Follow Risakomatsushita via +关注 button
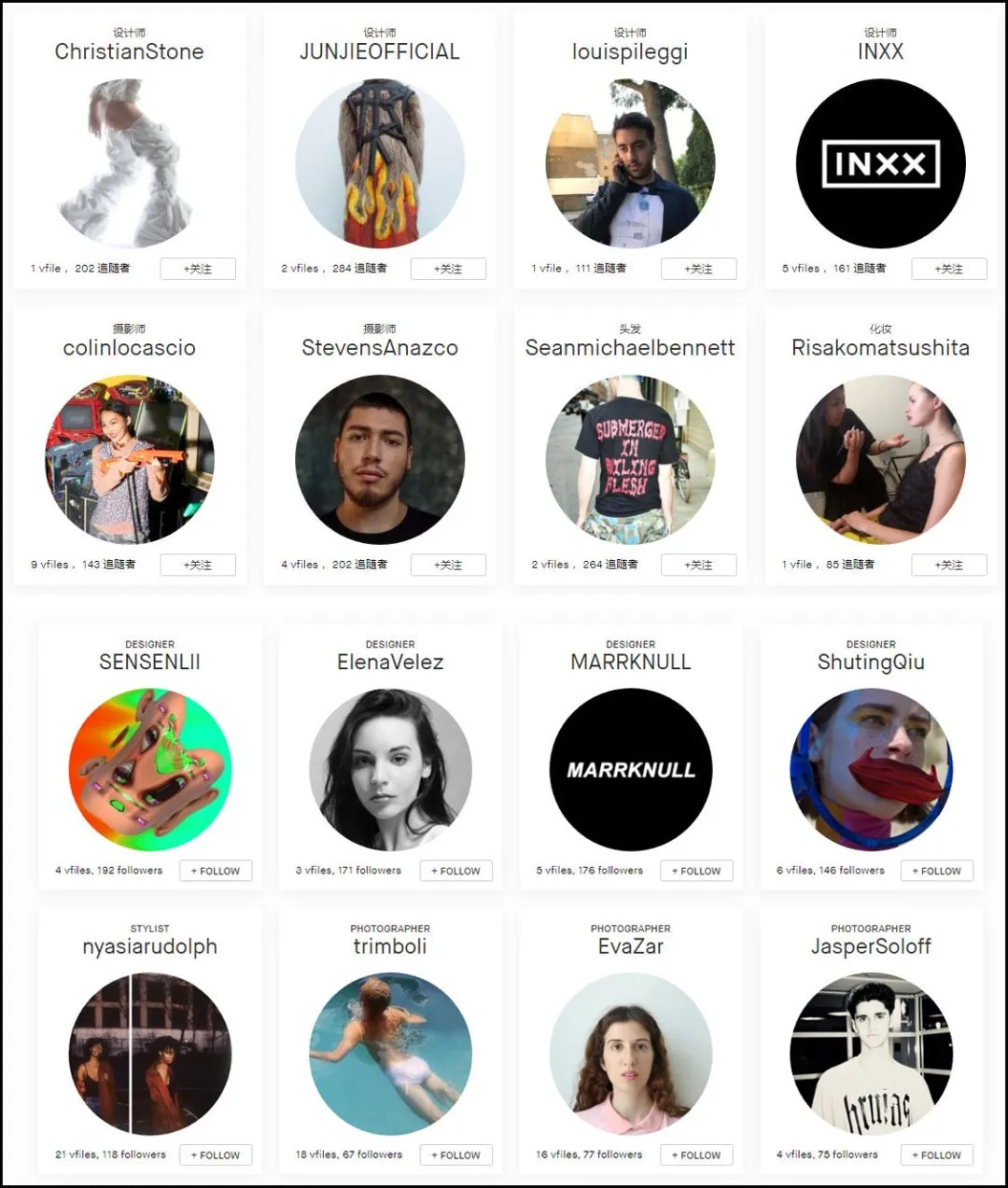 [949, 565]
